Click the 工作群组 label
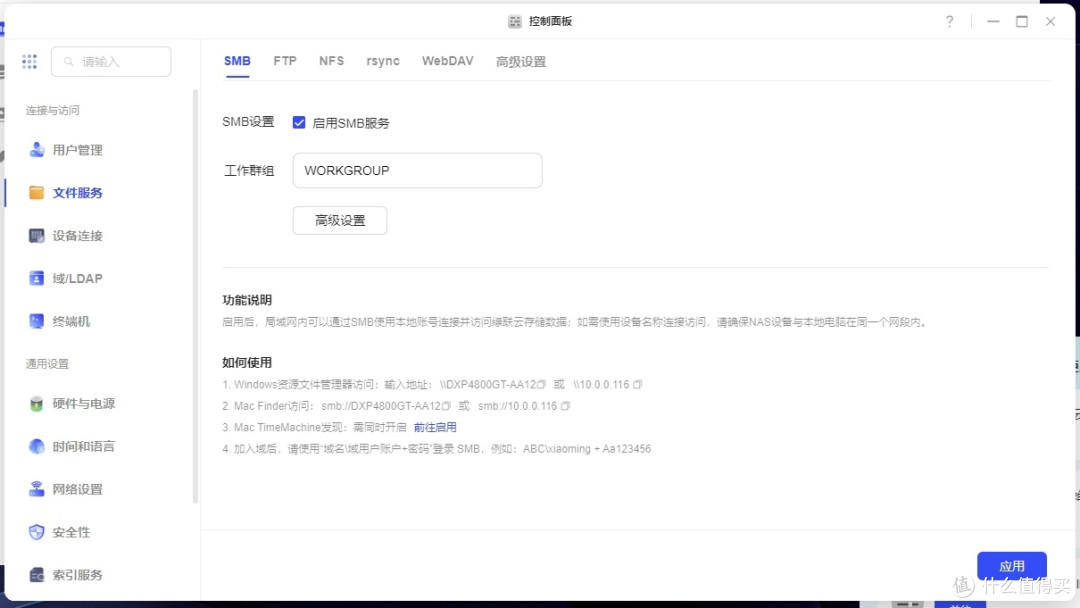1080x608 pixels. [x=249, y=170]
